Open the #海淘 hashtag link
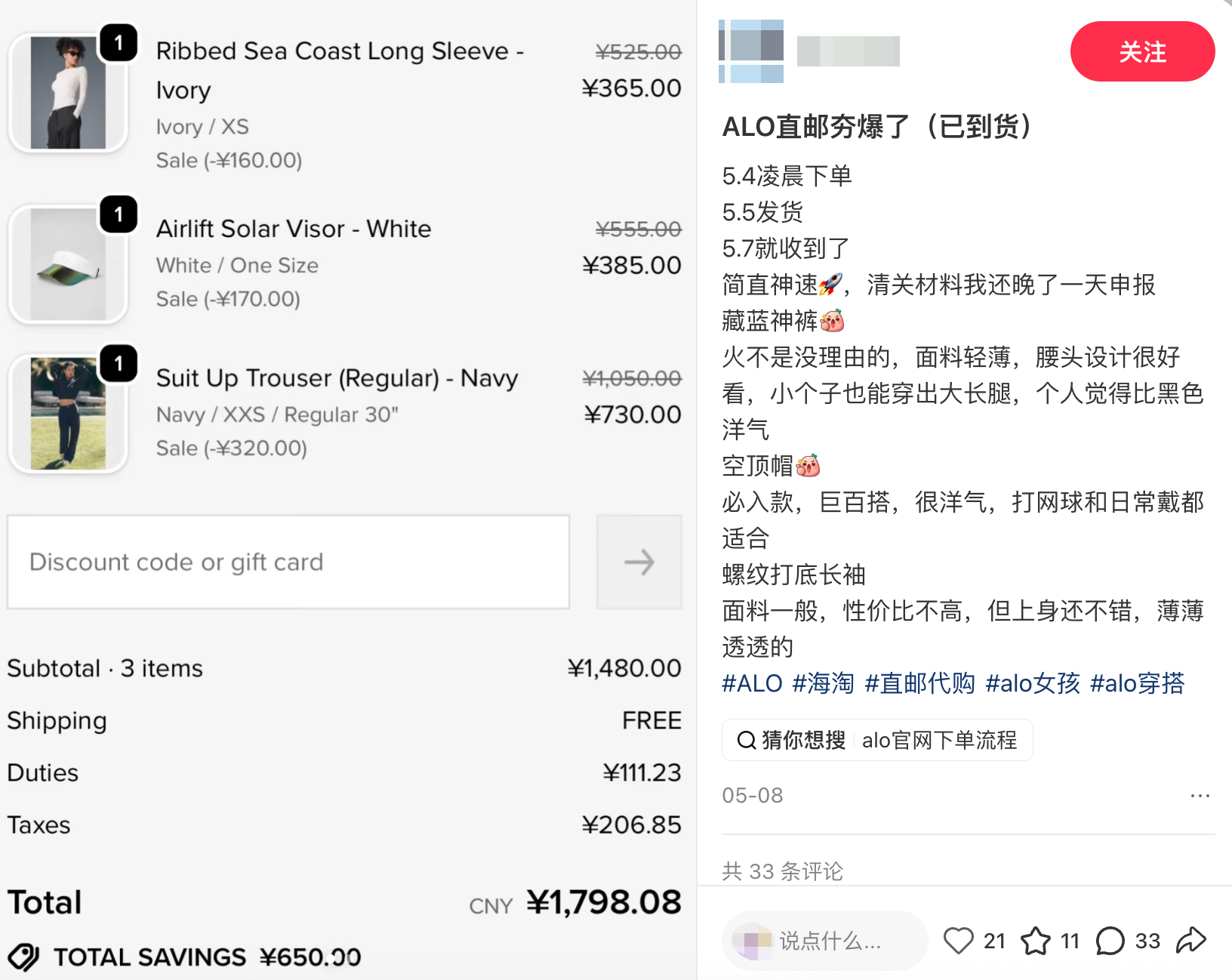Viewport: 1232px width, 980px height. tap(823, 683)
